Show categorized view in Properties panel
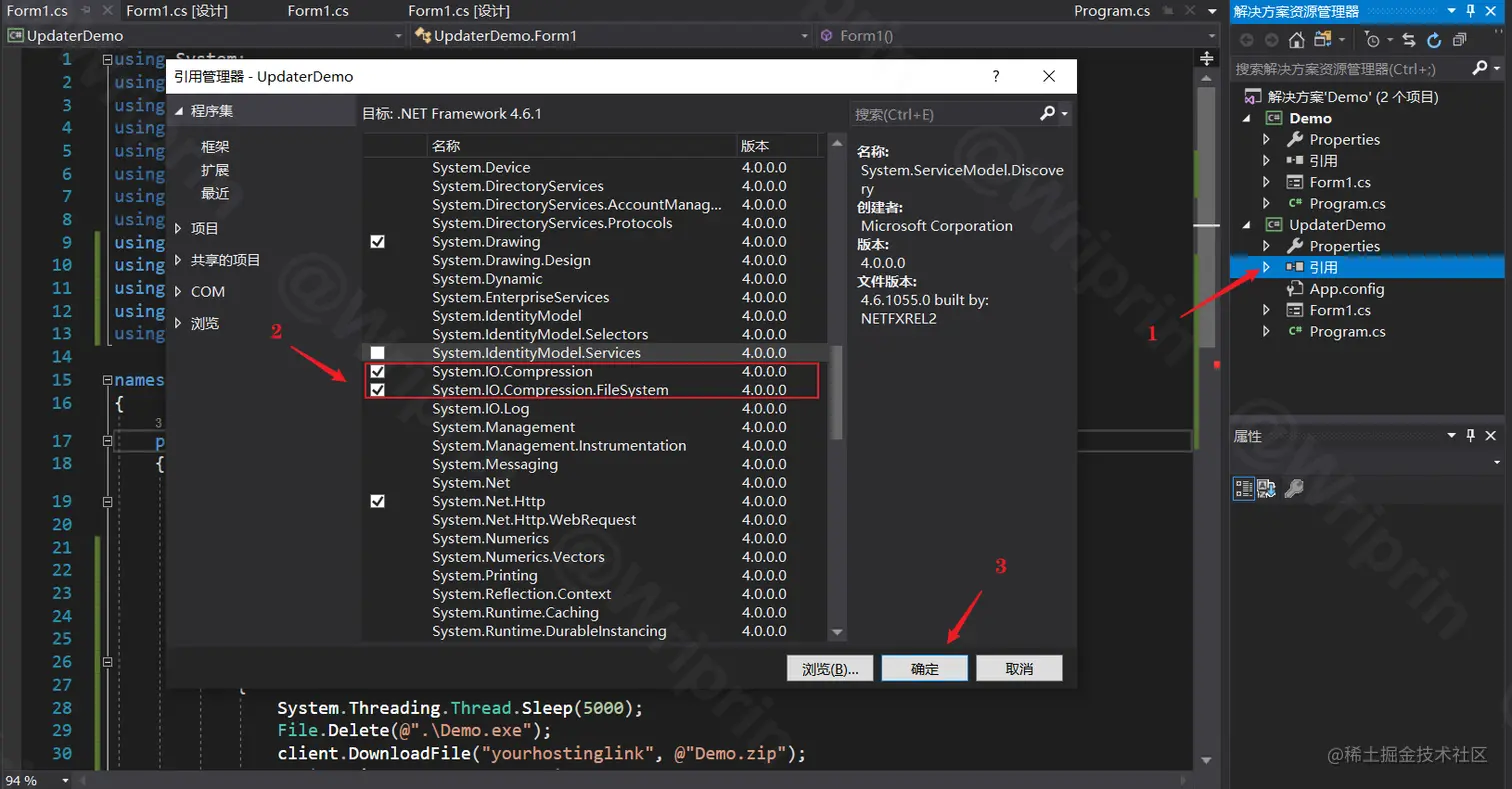This screenshot has width=1512, height=789. pos(1244,488)
